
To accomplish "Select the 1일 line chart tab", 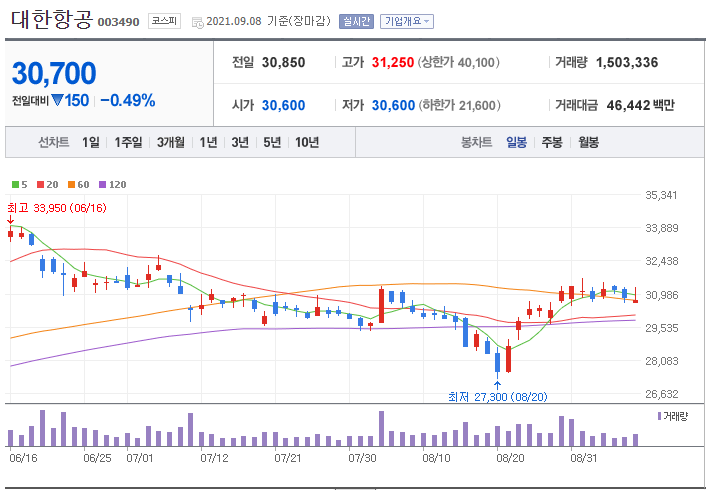I will click(91, 143).
